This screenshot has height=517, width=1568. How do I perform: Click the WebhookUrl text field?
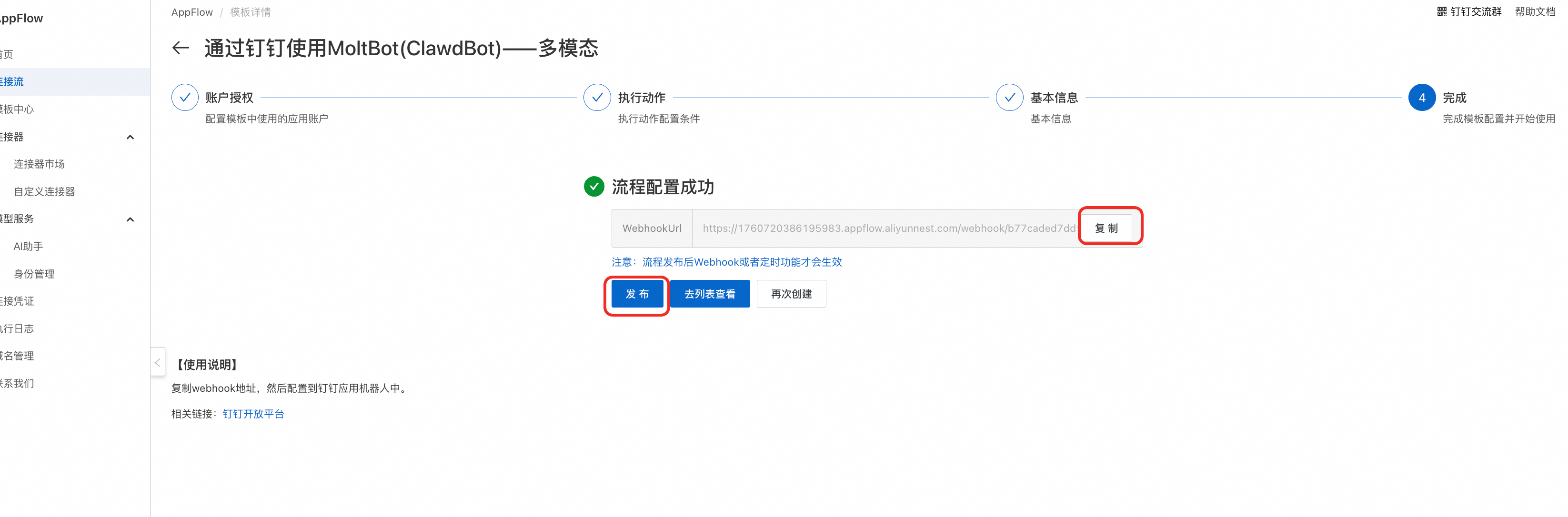pos(885,228)
